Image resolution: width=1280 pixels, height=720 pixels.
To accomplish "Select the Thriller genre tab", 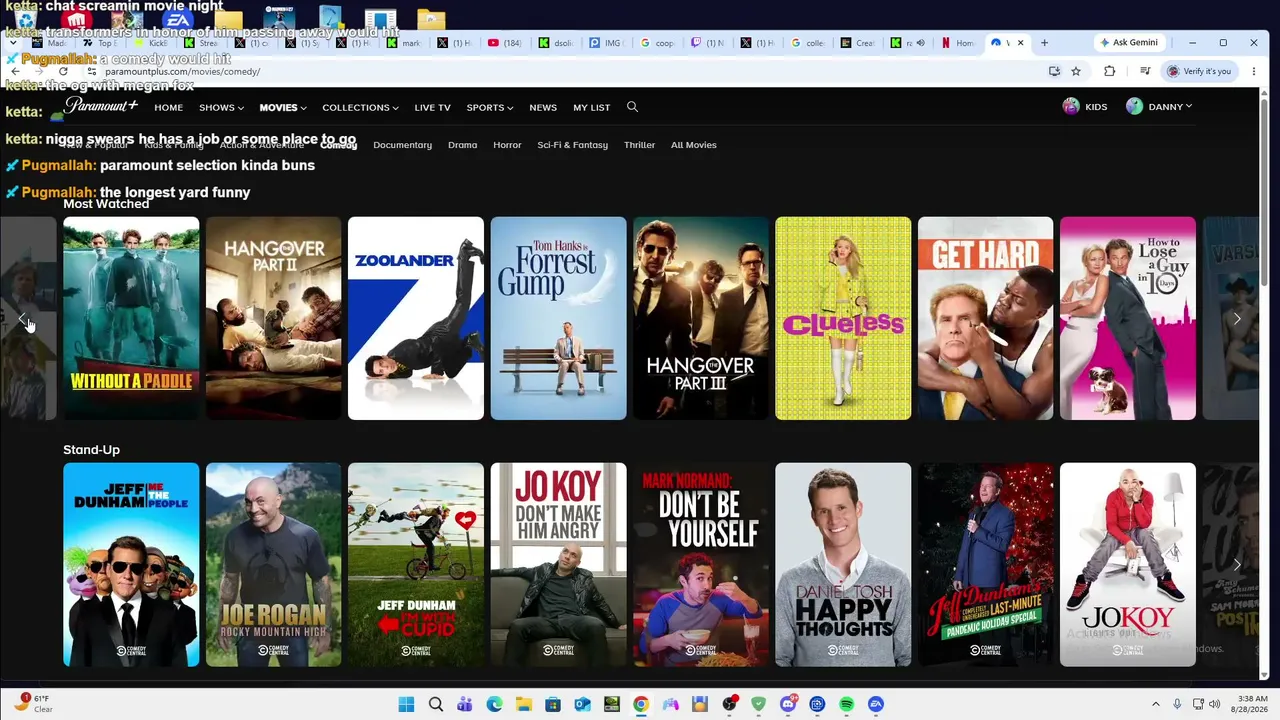I will [639, 145].
